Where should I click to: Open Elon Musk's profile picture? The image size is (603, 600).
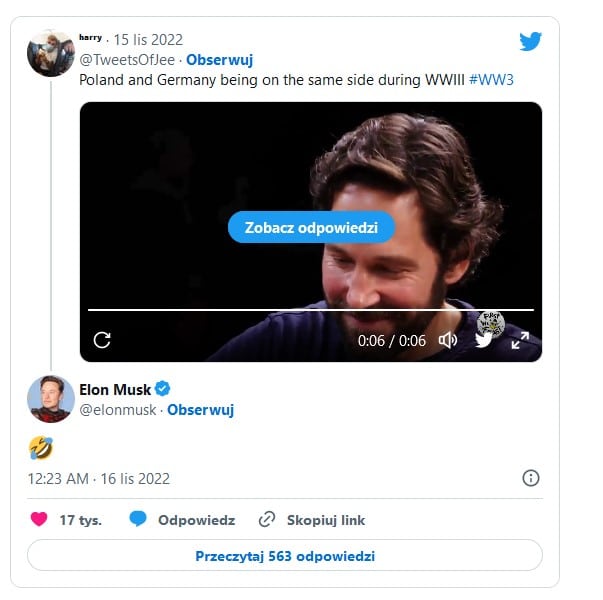(51, 399)
